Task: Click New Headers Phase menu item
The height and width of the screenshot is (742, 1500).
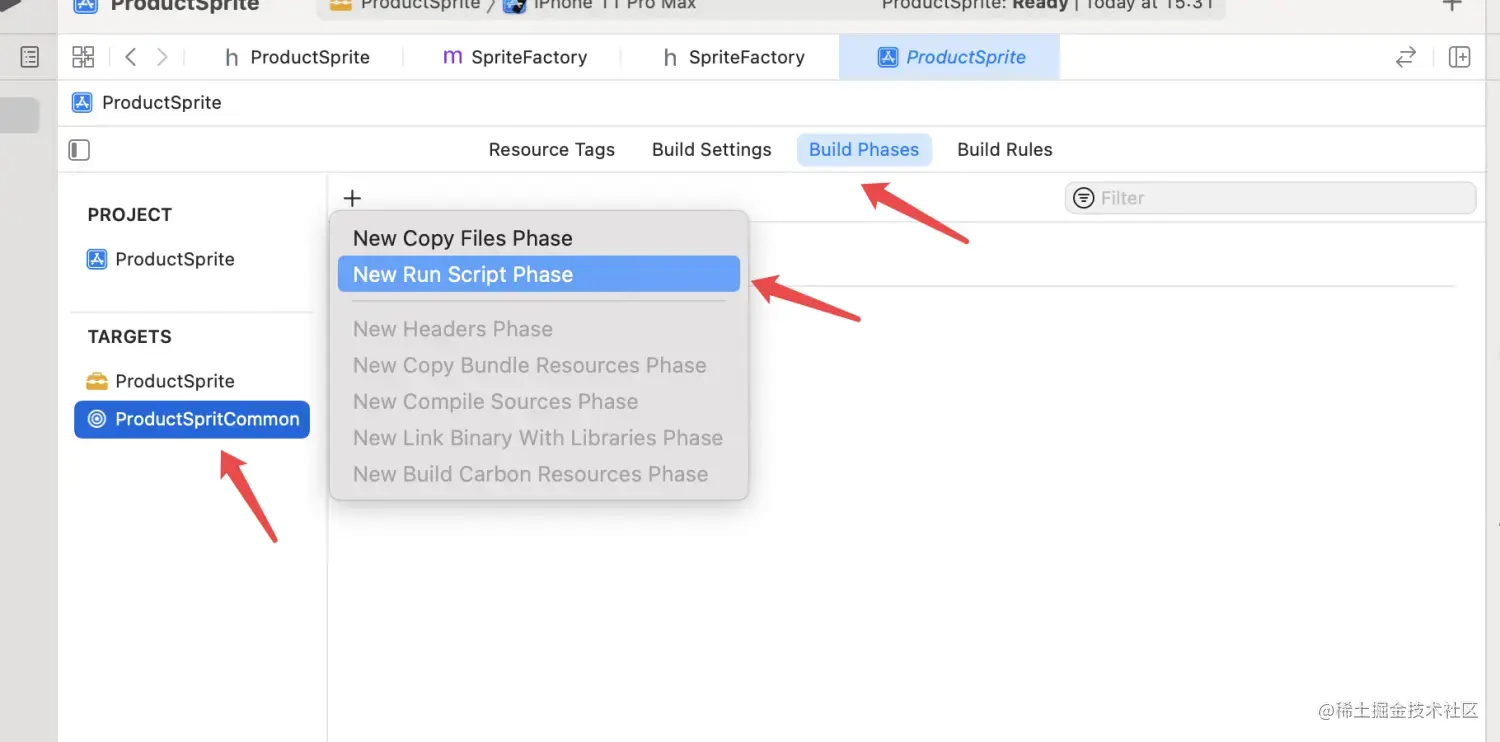Action: (x=539, y=329)
